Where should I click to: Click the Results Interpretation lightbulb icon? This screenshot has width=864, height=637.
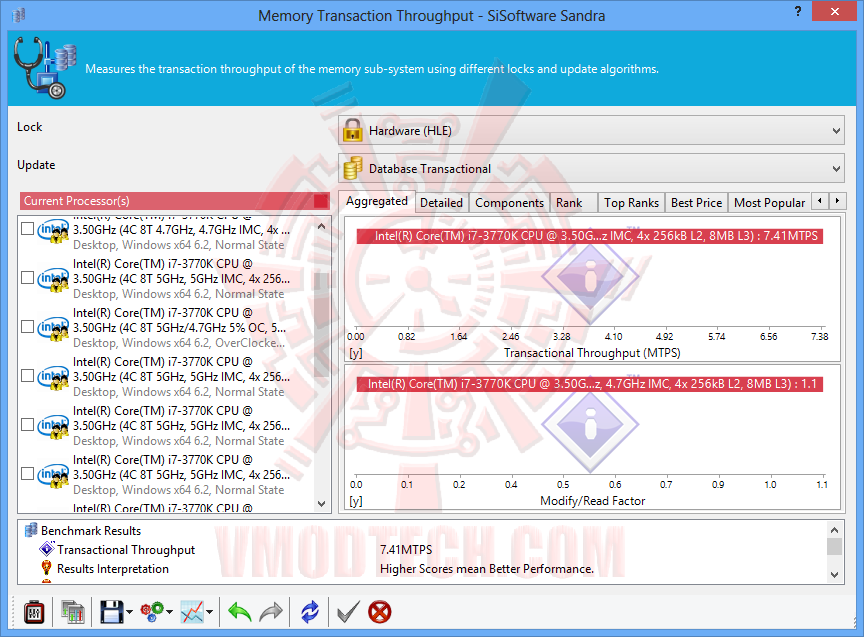coord(46,568)
